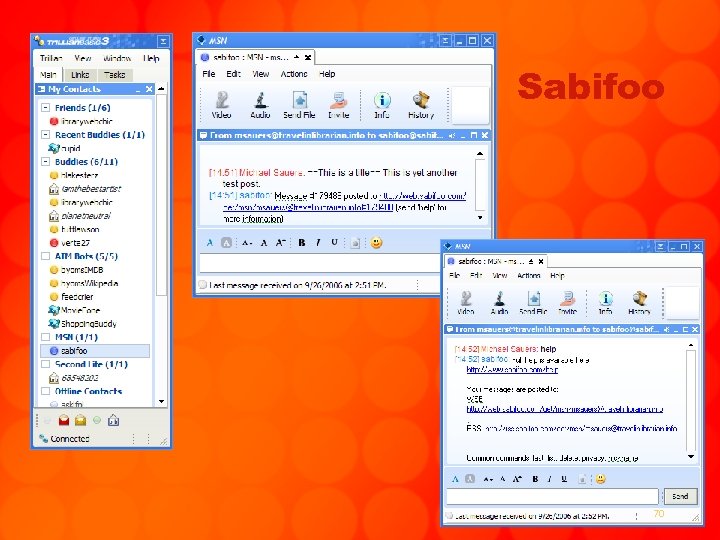This screenshot has height=540, width=720.
Task: Toggle Bold in the front MSN window
Action: tap(535, 479)
